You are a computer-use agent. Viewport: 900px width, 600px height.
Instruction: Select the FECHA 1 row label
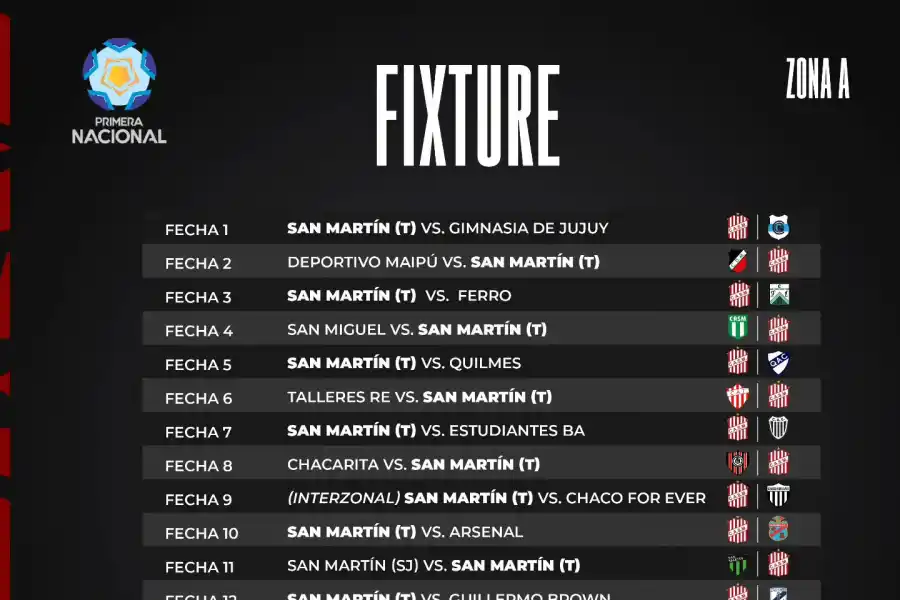click(197, 230)
